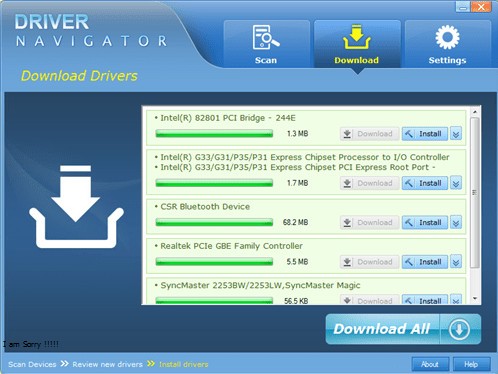Image resolution: width=498 pixels, height=374 pixels.
Task: Close the Driver Navigator window
Action: [481, 7]
